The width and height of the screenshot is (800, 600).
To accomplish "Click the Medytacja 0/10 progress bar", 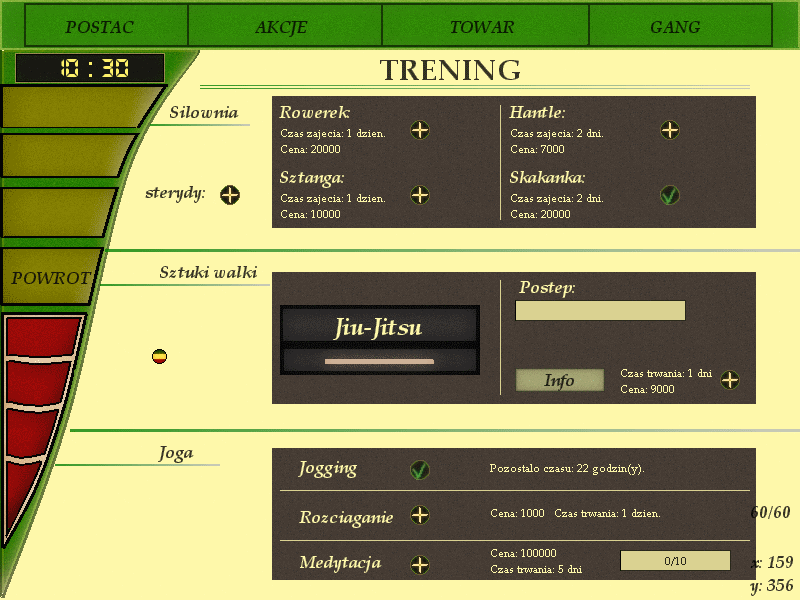I will click(x=675, y=561).
